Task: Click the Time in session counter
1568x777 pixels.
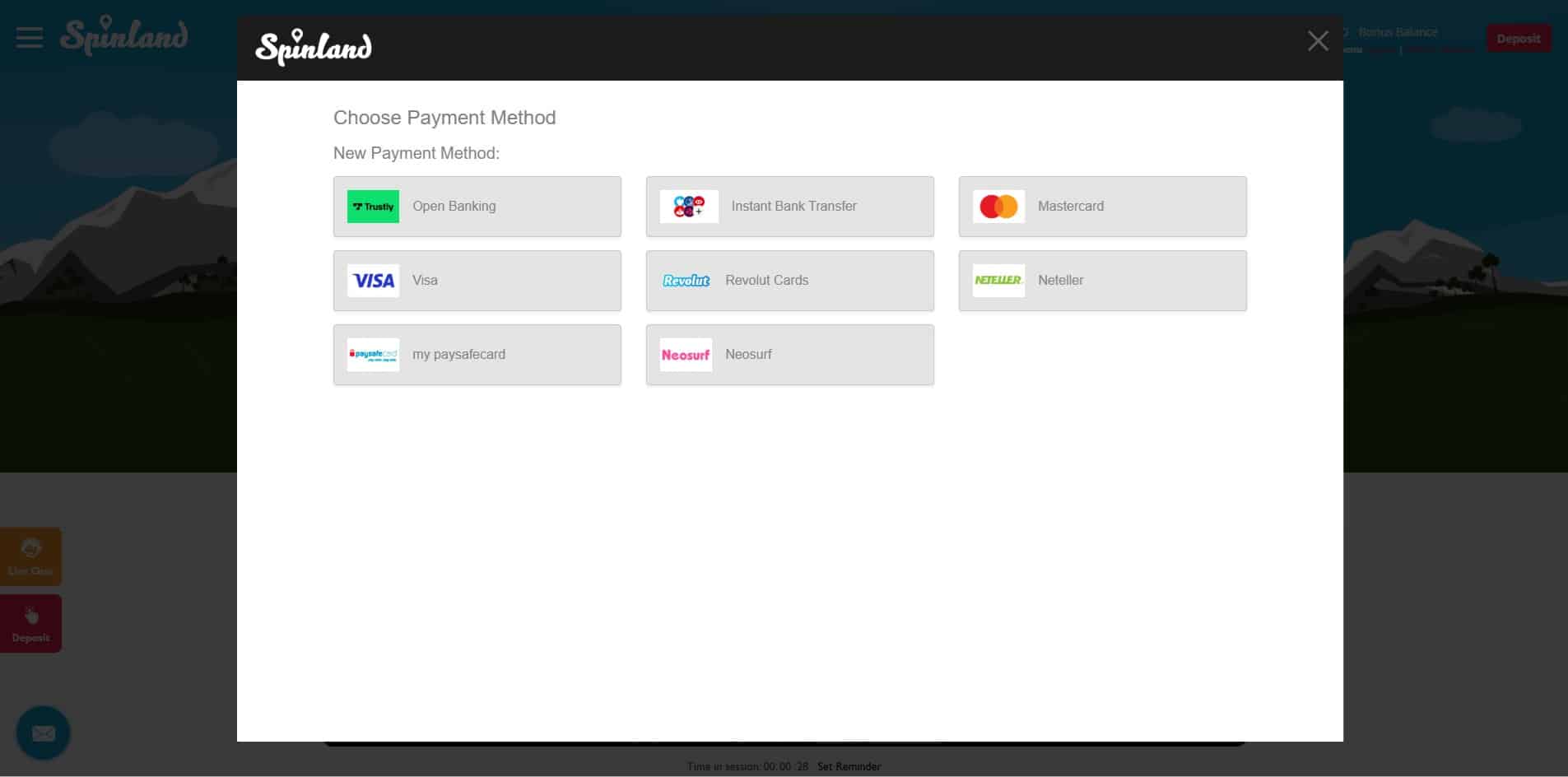Action: pyautogui.click(x=747, y=766)
